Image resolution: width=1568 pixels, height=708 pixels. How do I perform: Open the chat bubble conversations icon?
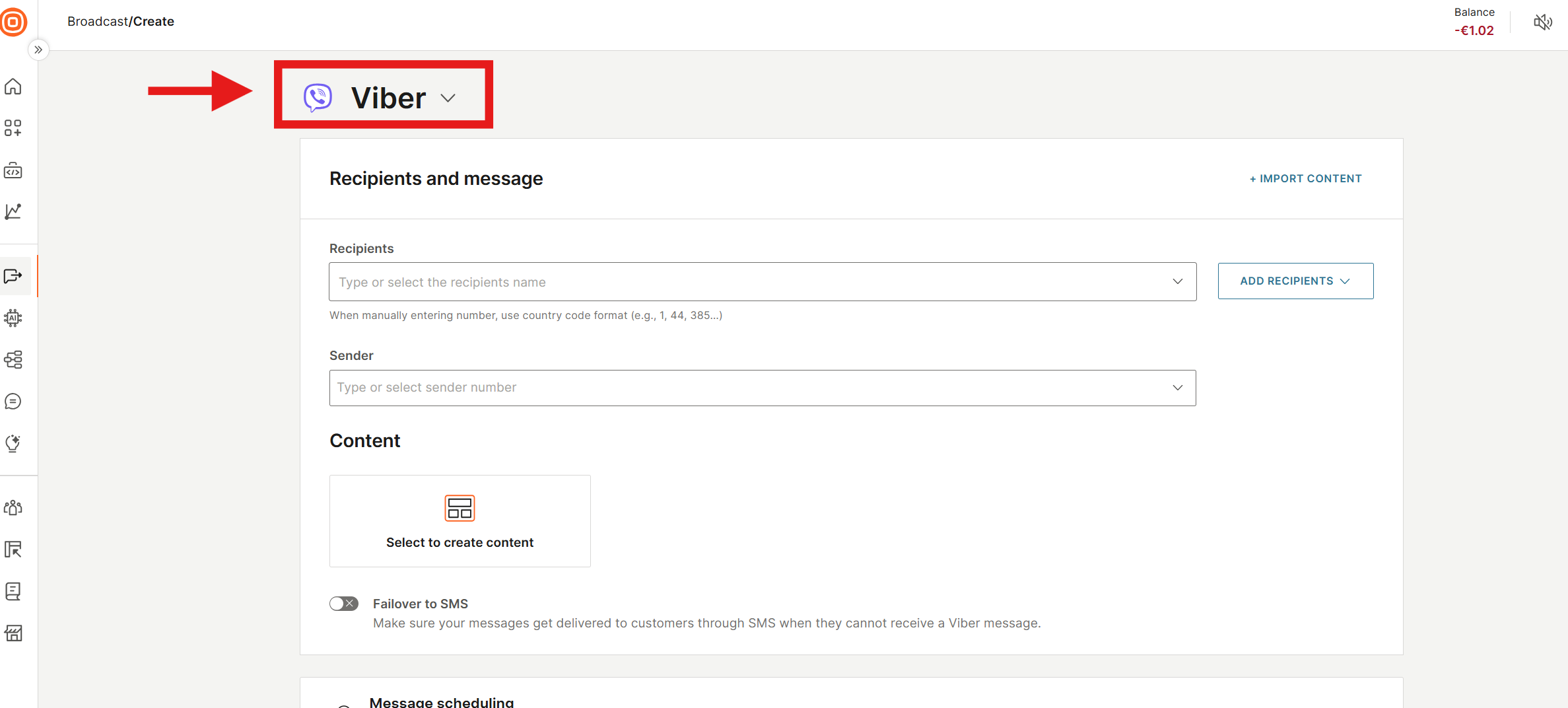point(13,402)
